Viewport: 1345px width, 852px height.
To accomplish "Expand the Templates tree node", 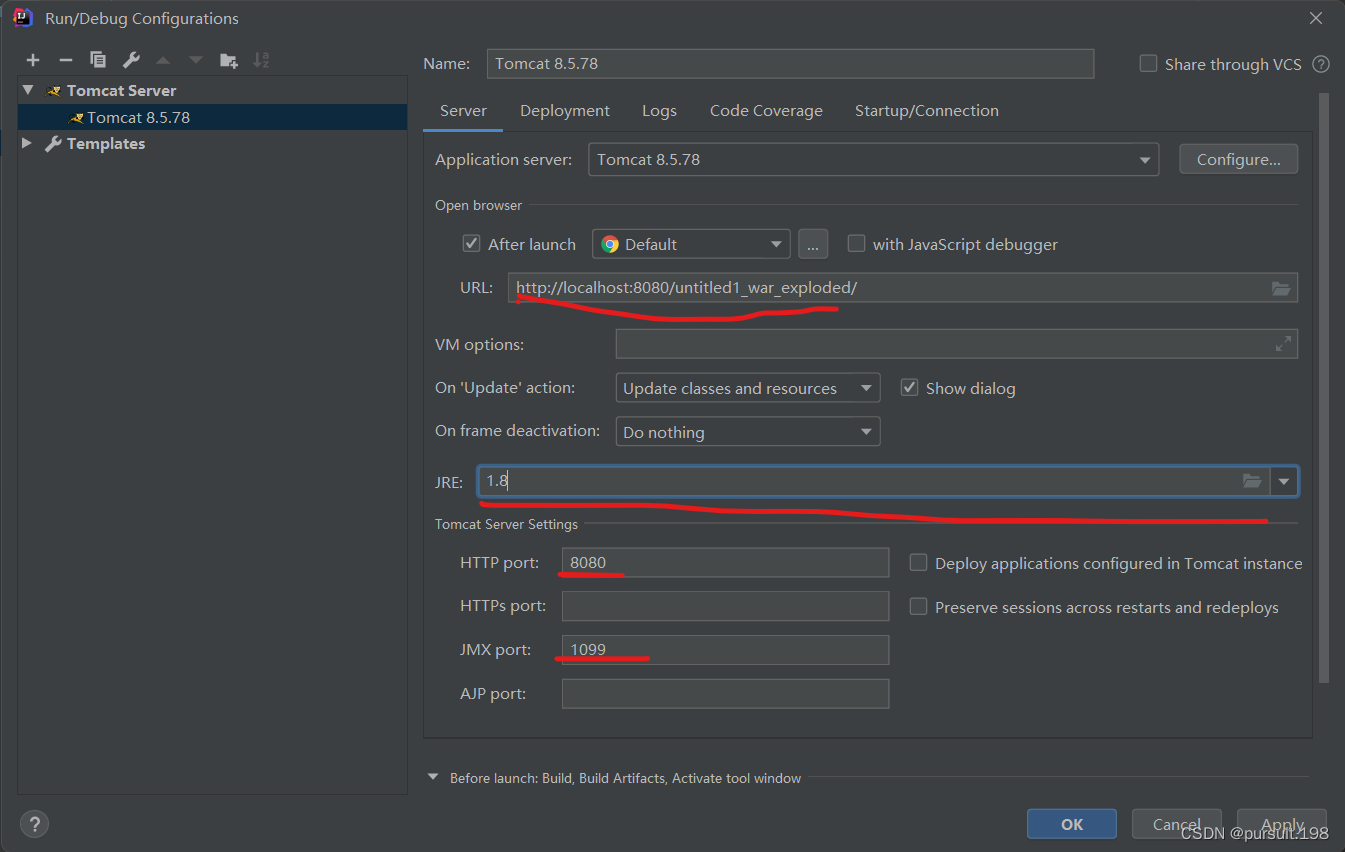I will click(27, 144).
